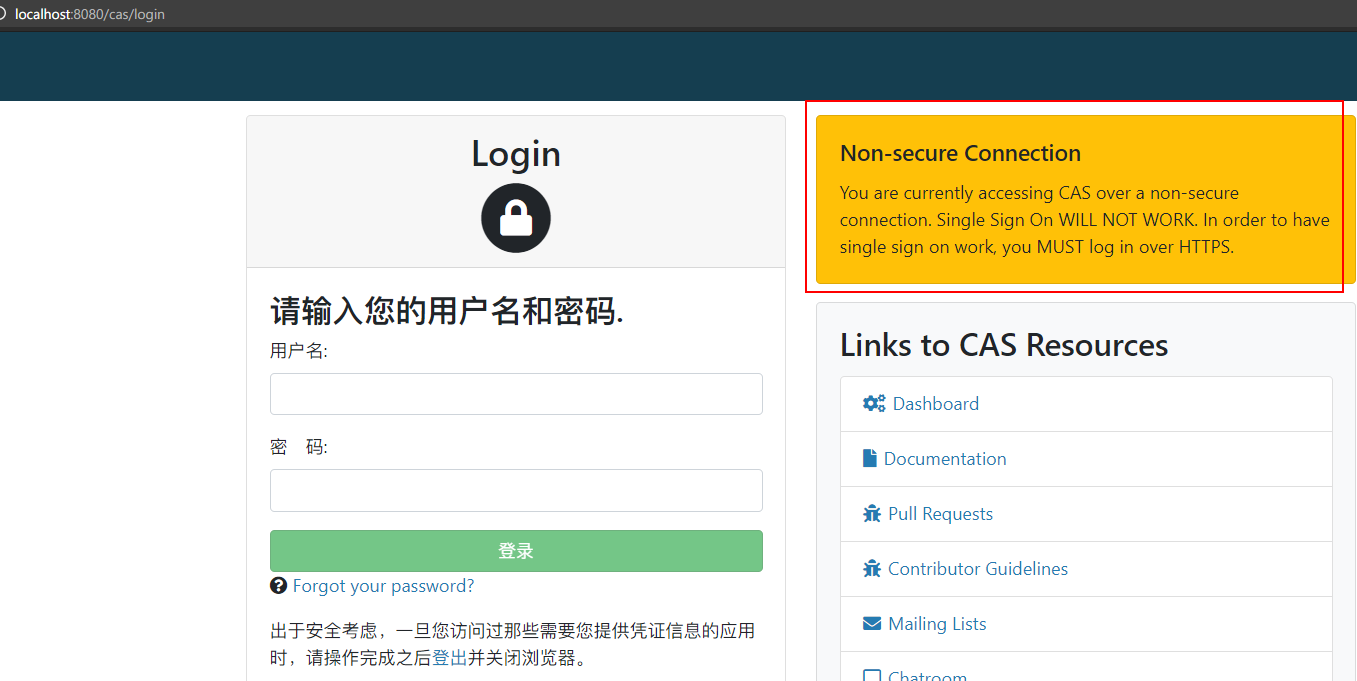Click the Mailing Lists envelope icon
Image resolution: width=1357 pixels, height=681 pixels.
coord(872,624)
